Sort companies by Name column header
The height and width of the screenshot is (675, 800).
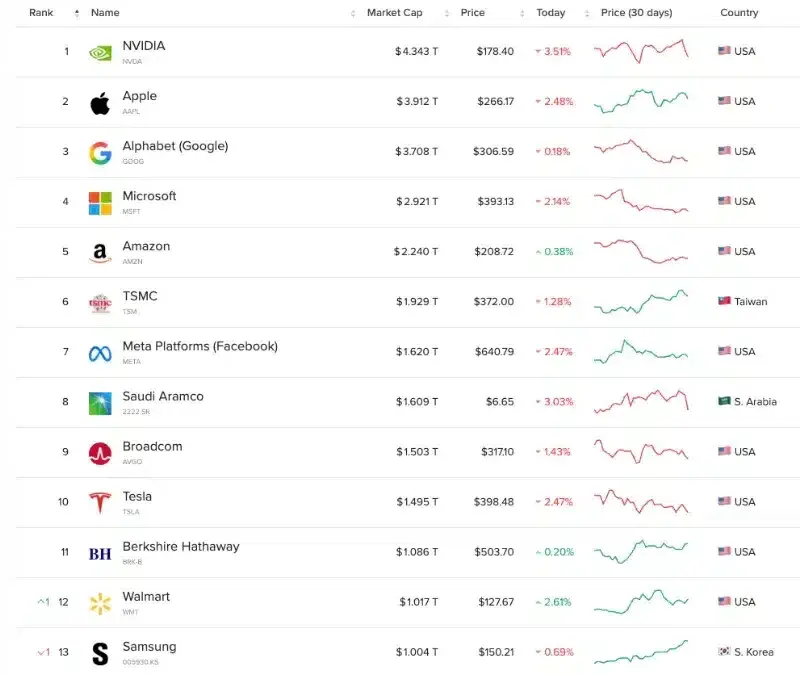coord(105,13)
